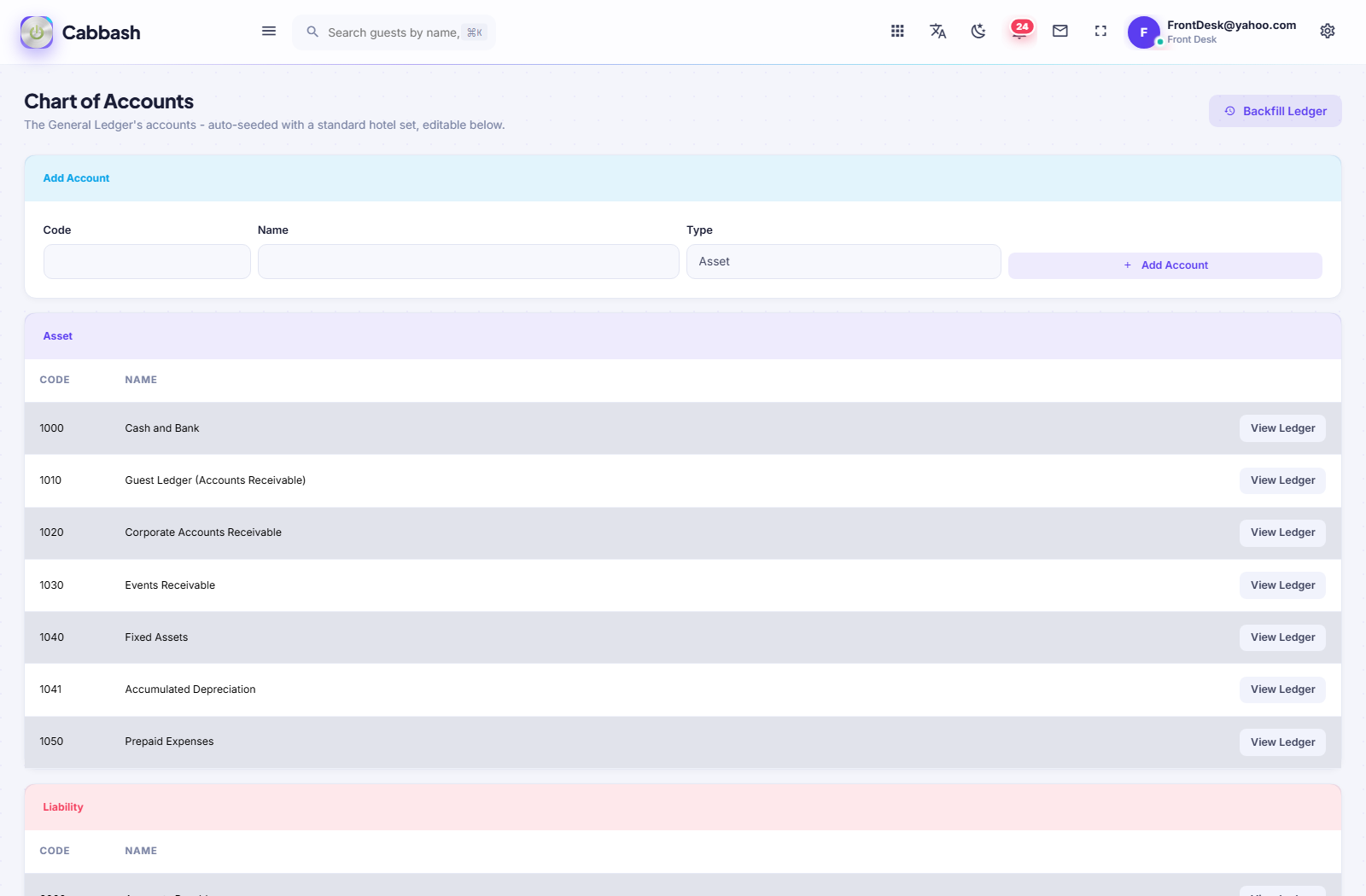Open the apps grid launcher
The image size is (1366, 896).
point(897,32)
